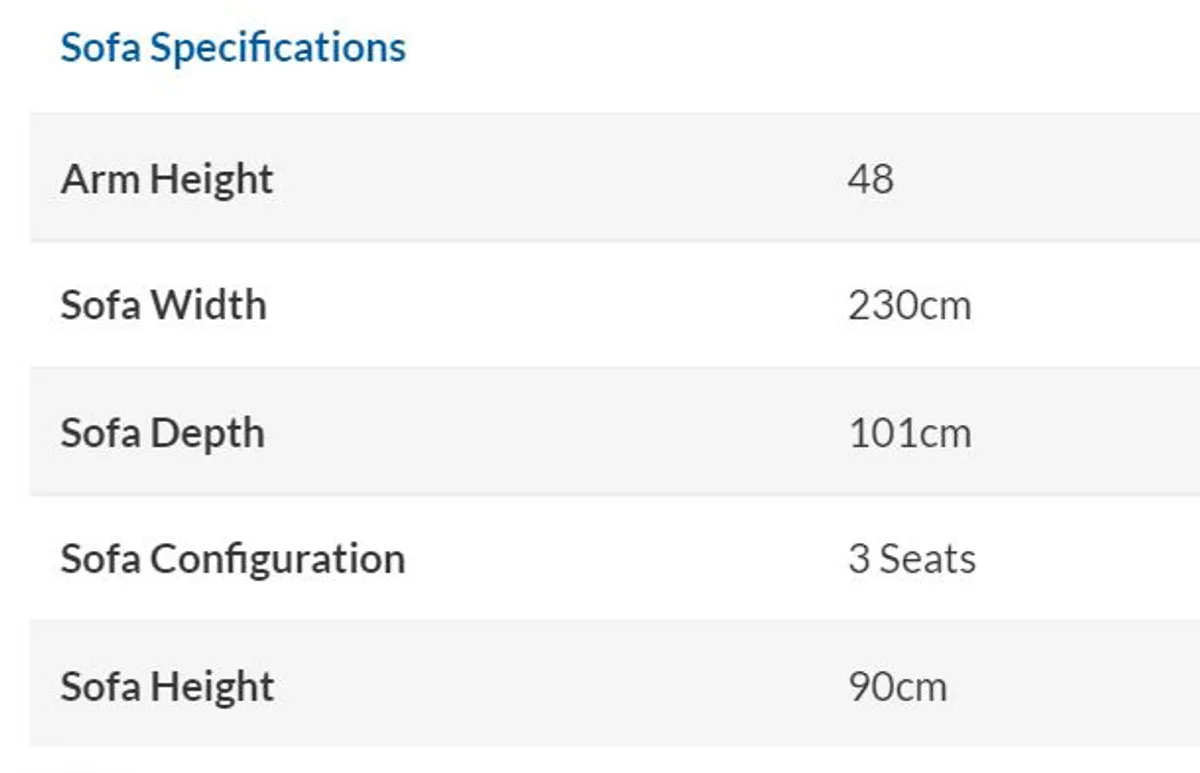Click the 101cm depth value
The width and height of the screenshot is (1200, 773).
point(909,433)
